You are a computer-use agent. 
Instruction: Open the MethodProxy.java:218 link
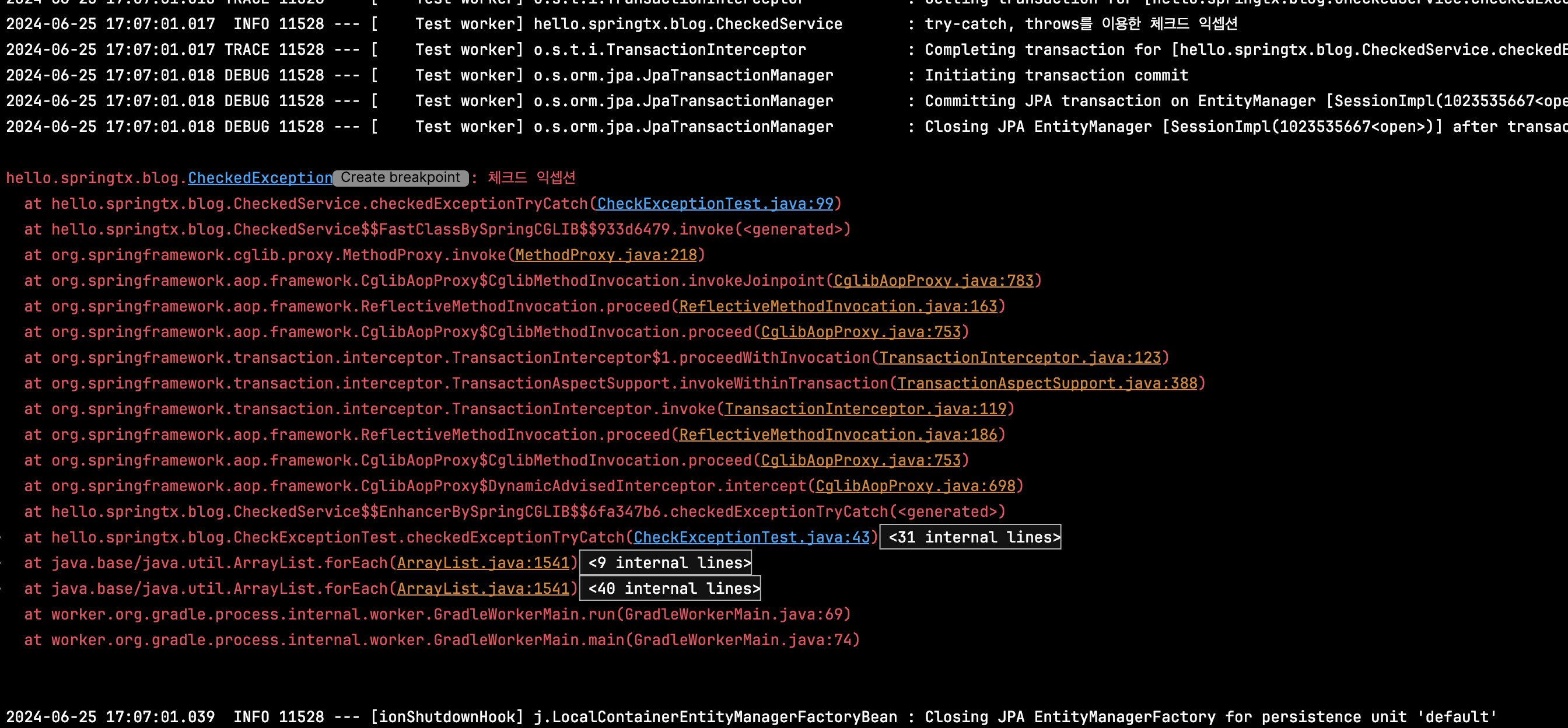pyautogui.click(x=605, y=255)
